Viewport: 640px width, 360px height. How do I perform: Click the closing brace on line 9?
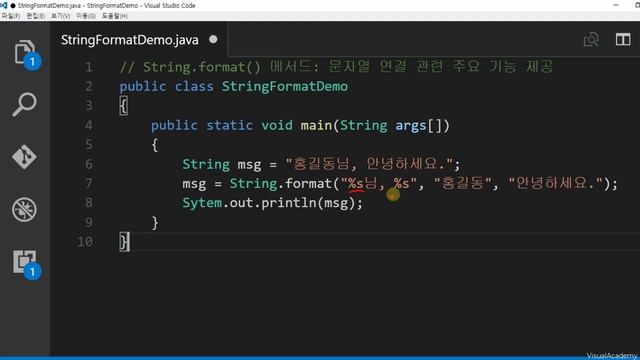pos(155,222)
